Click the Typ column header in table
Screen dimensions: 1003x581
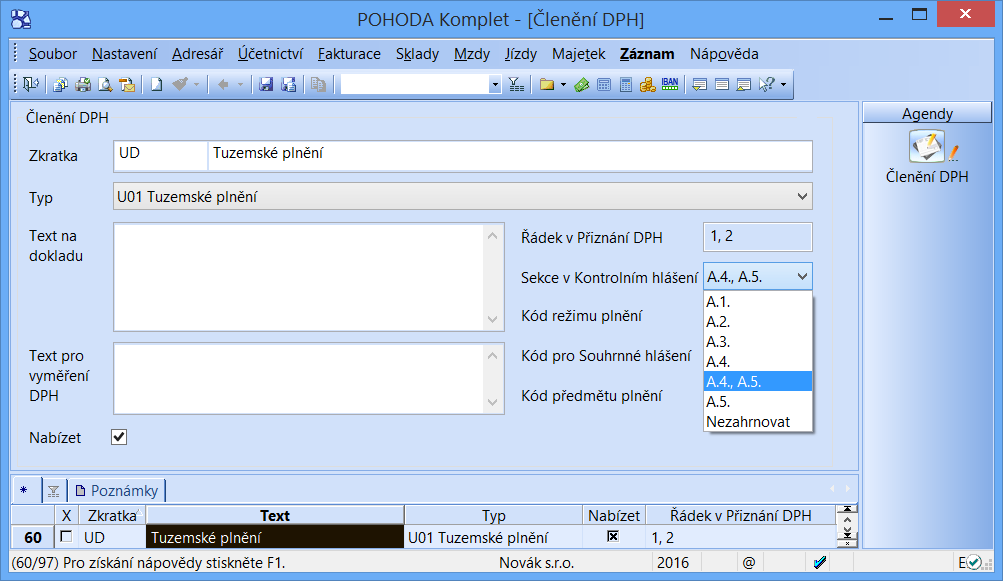[x=493, y=516]
